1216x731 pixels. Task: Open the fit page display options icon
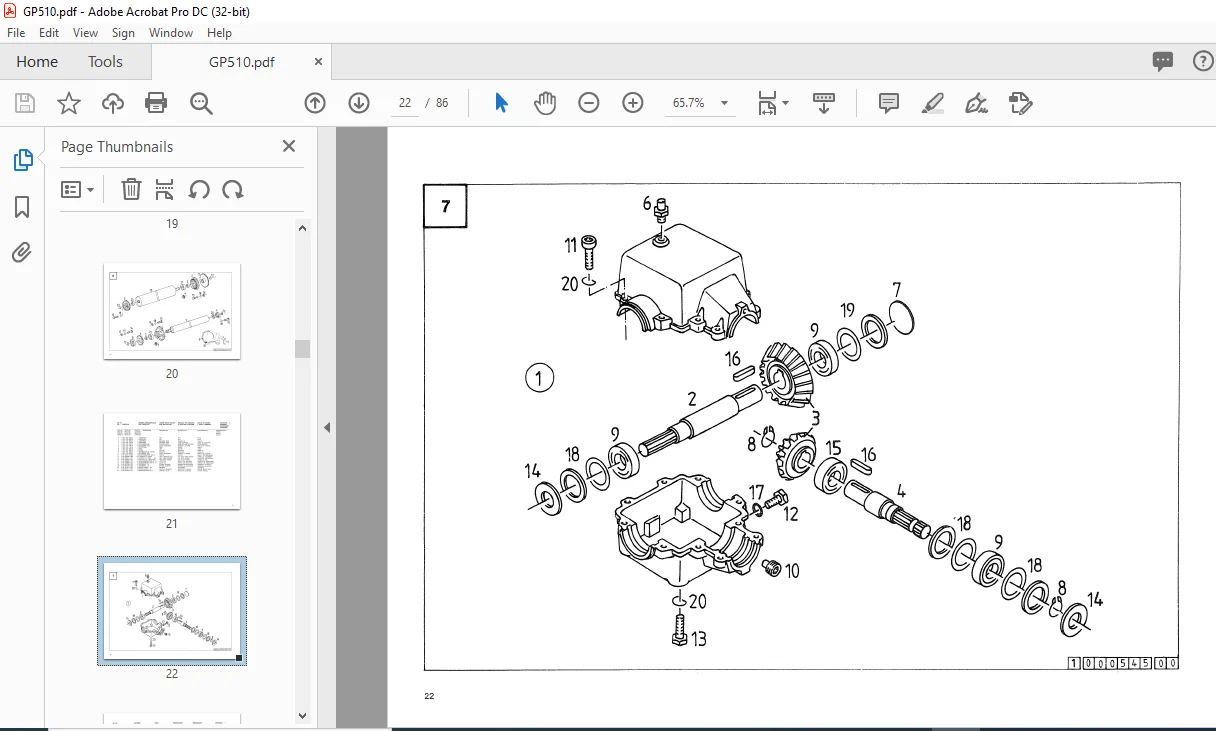[767, 103]
